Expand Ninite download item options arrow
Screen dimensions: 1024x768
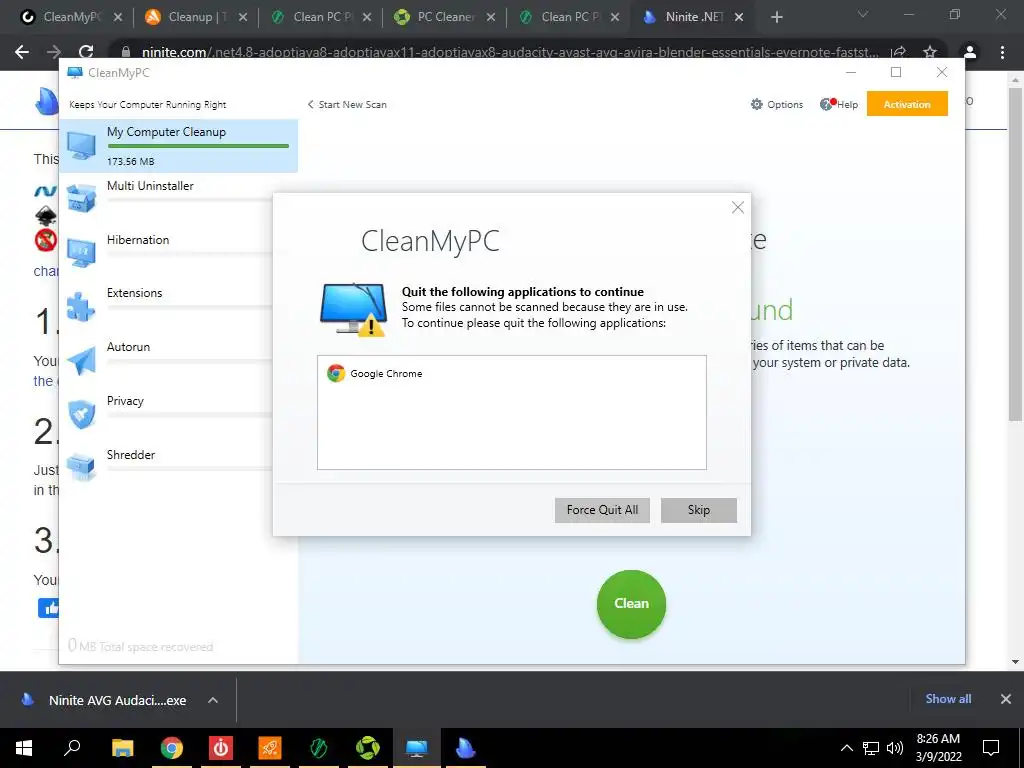pyautogui.click(x=212, y=700)
